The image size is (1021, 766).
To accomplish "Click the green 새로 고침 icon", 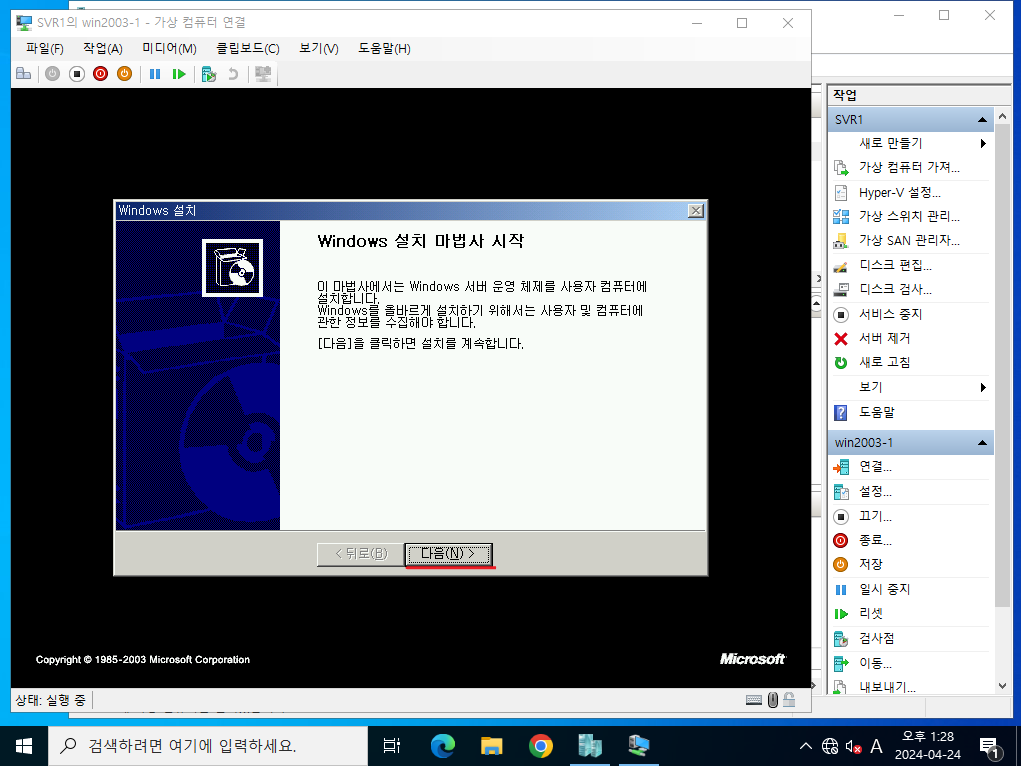I will pyautogui.click(x=841, y=363).
